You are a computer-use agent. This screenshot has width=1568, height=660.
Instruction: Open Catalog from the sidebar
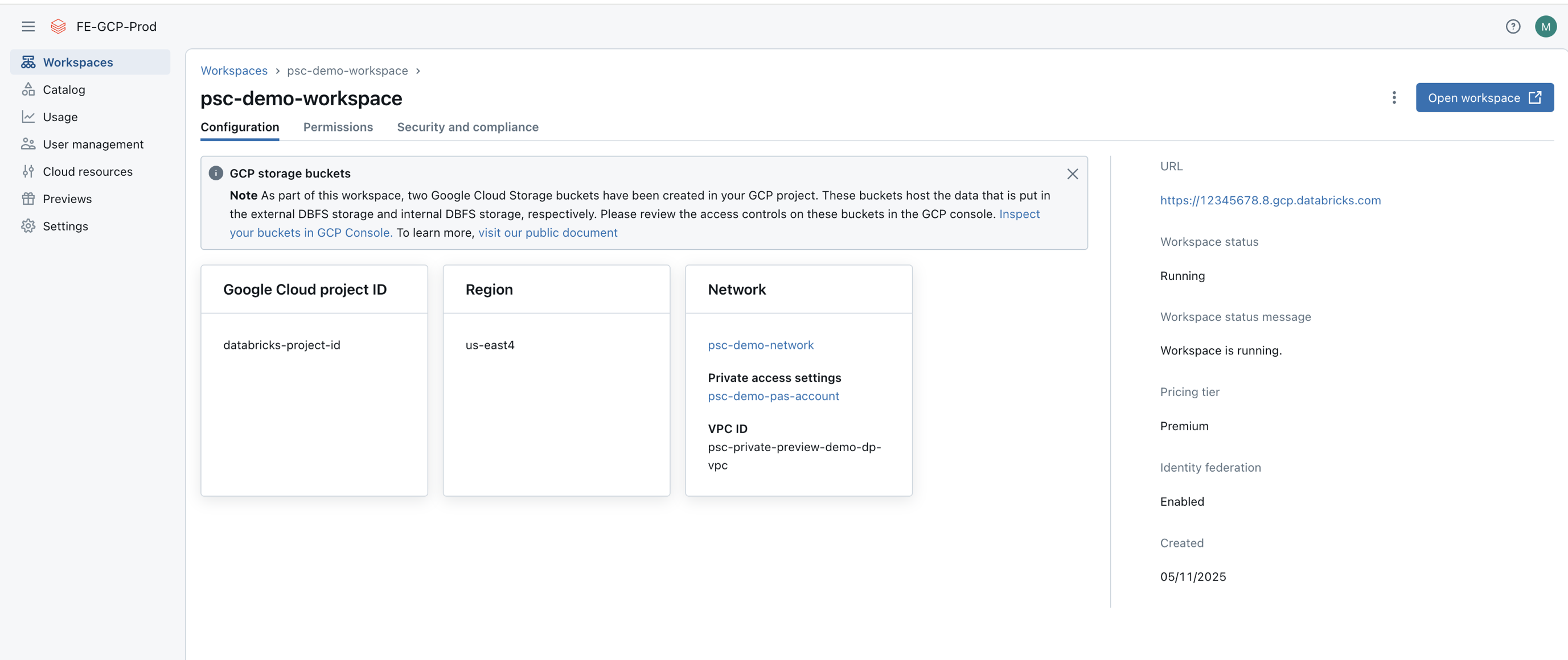click(x=63, y=89)
